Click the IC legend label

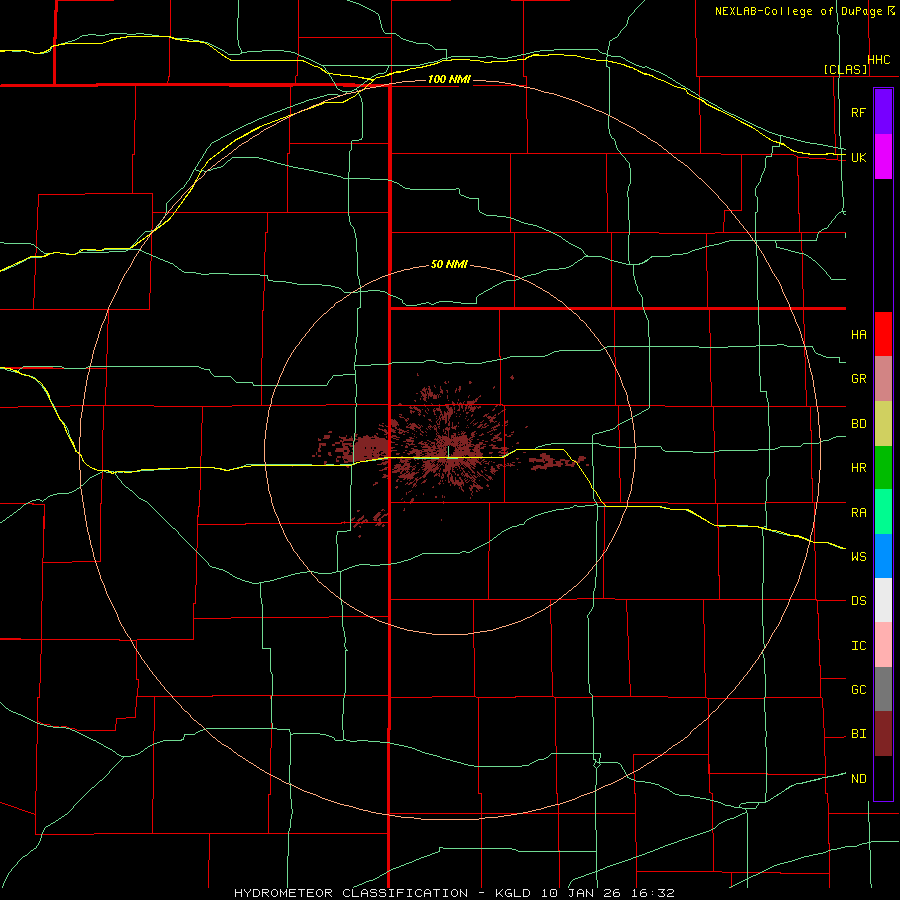858,645
